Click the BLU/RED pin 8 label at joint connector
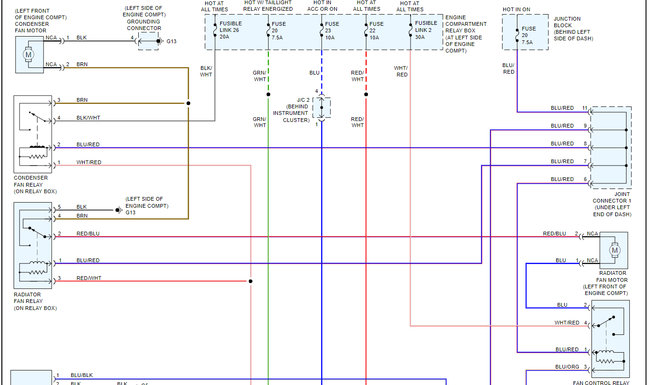 click(562, 143)
